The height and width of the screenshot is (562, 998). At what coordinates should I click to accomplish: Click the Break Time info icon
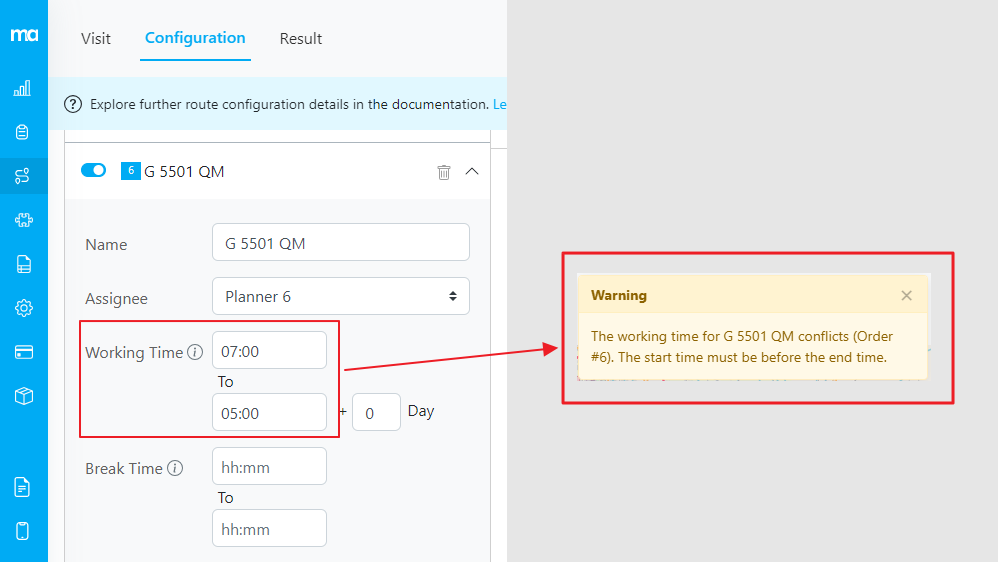(175, 468)
